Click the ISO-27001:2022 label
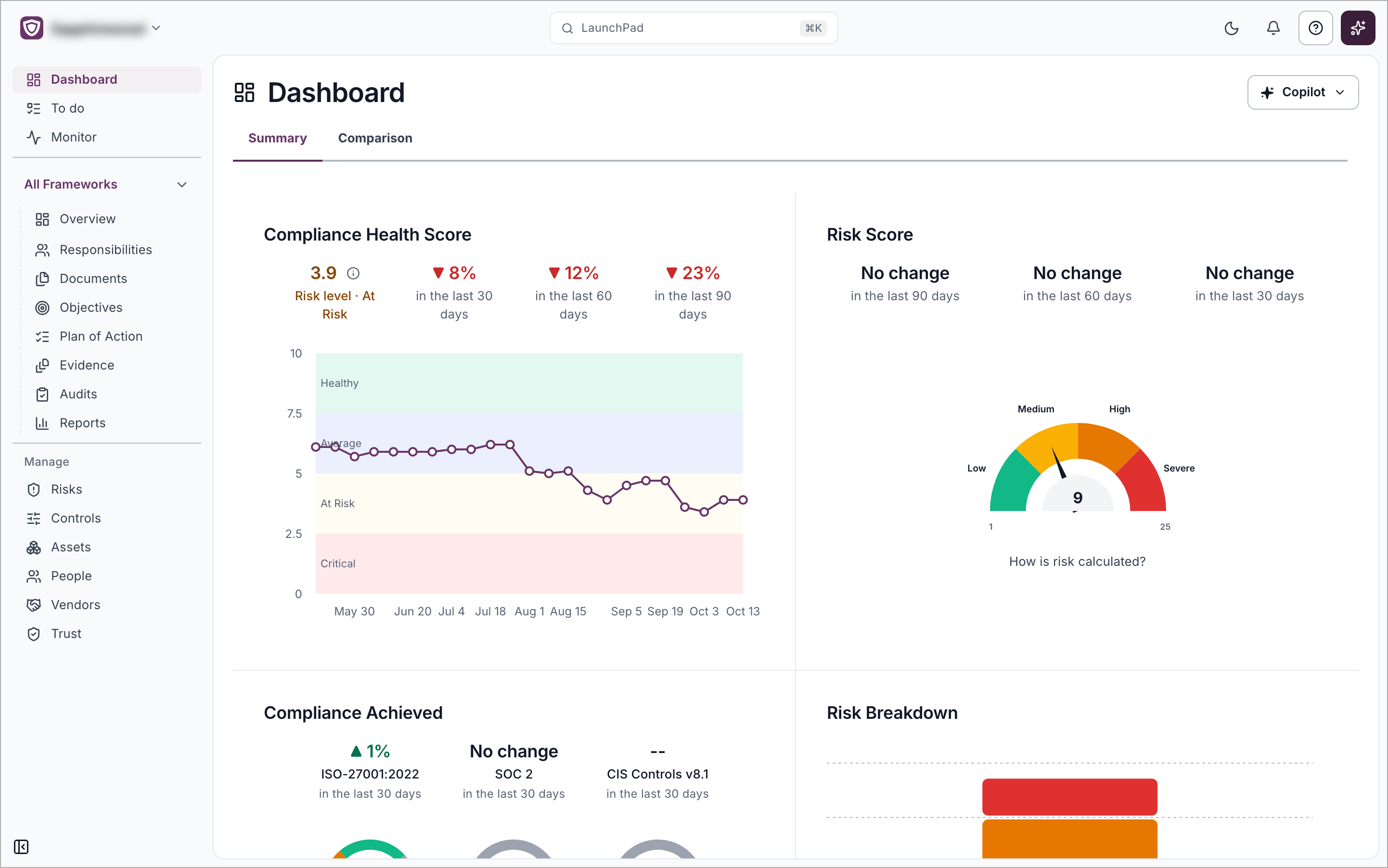The width and height of the screenshot is (1388, 868). [x=370, y=774]
